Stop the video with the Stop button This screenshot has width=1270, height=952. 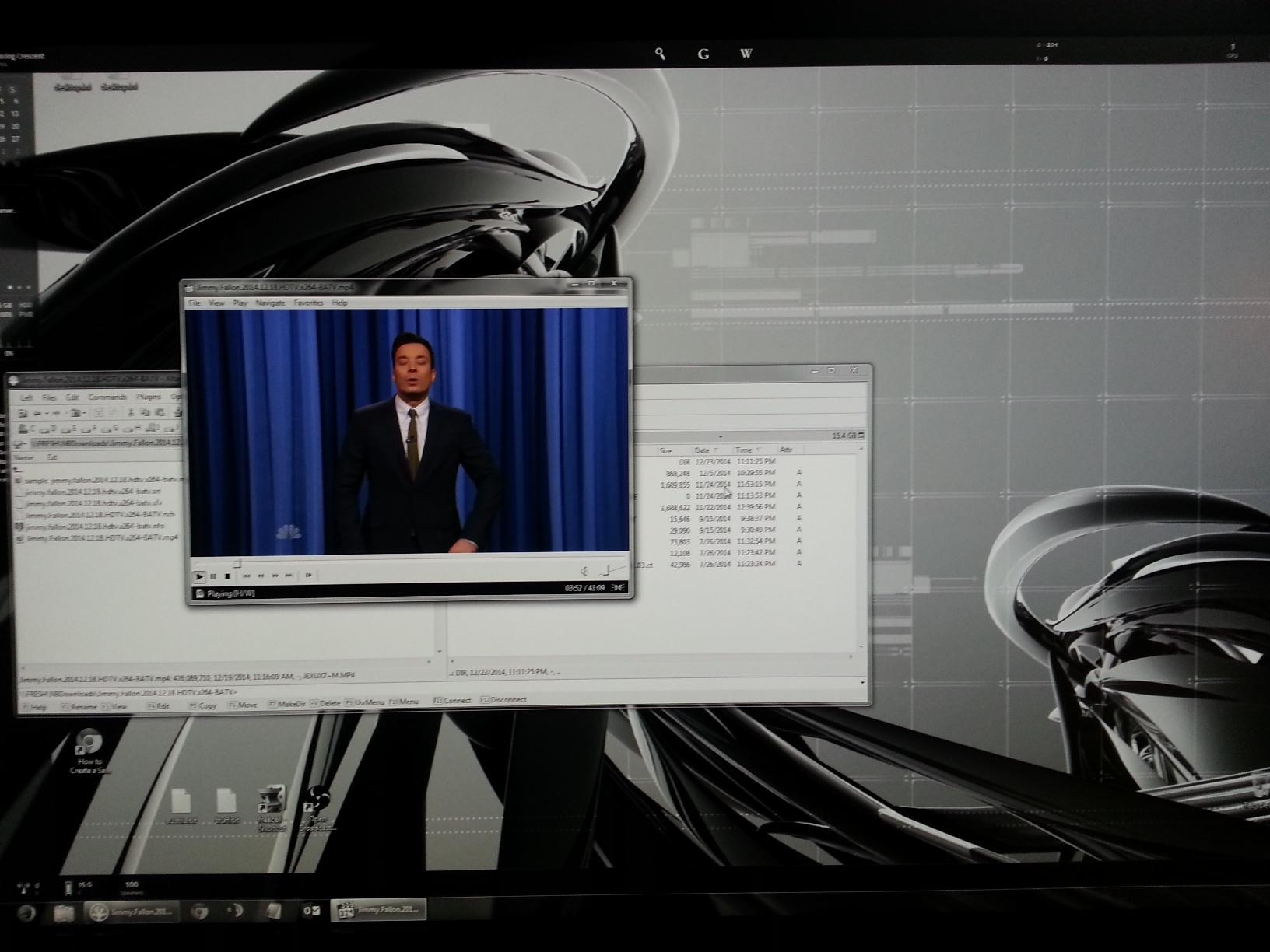(227, 576)
